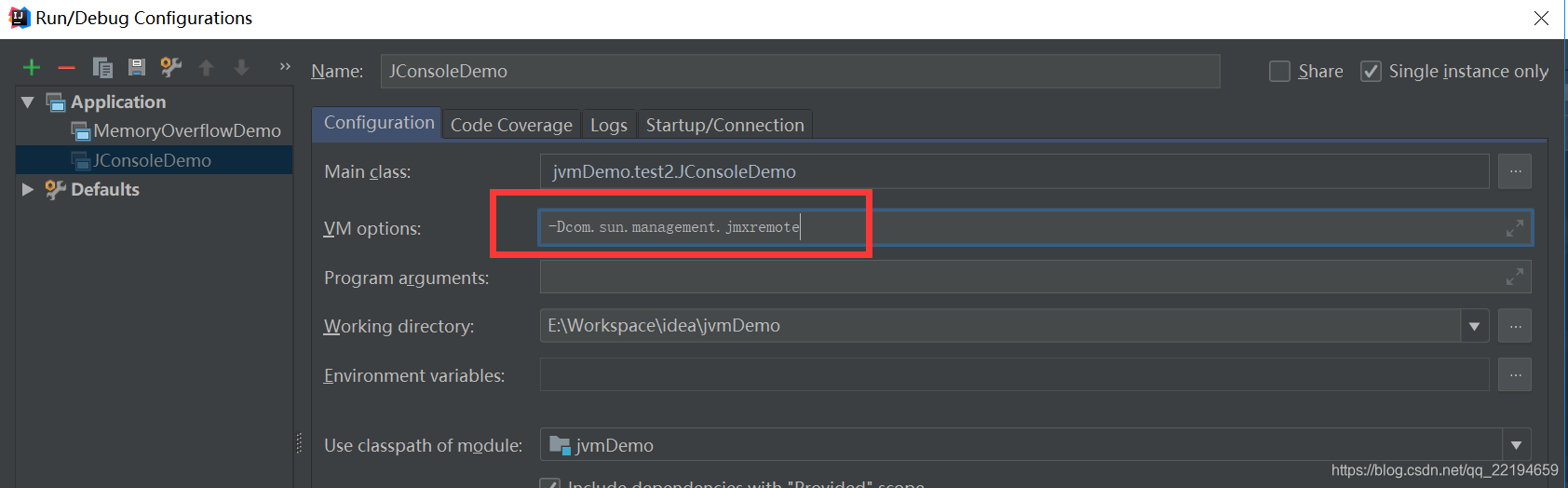
Task: Expand Program arguments field editor
Action: click(x=1515, y=277)
